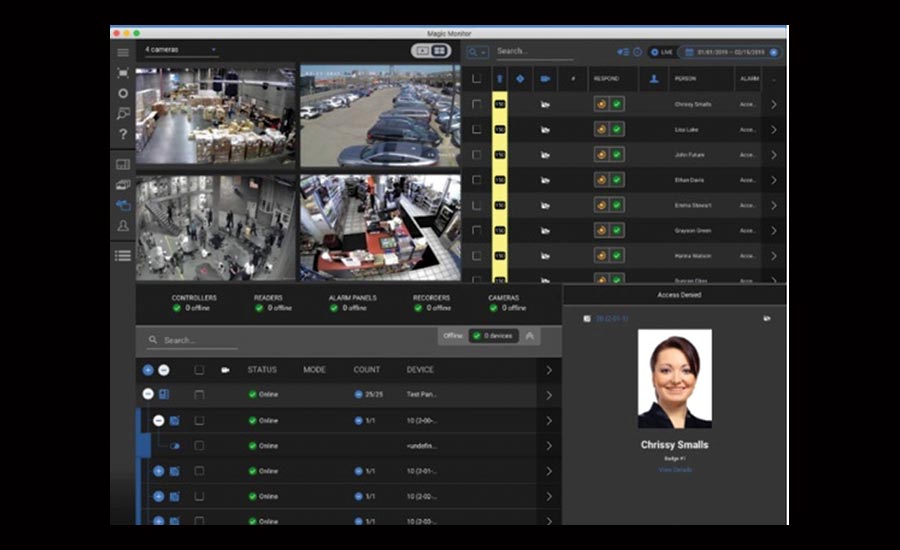Check the checkbox for John Future row
Image resolution: width=900 pixels, height=550 pixels.
pos(476,155)
